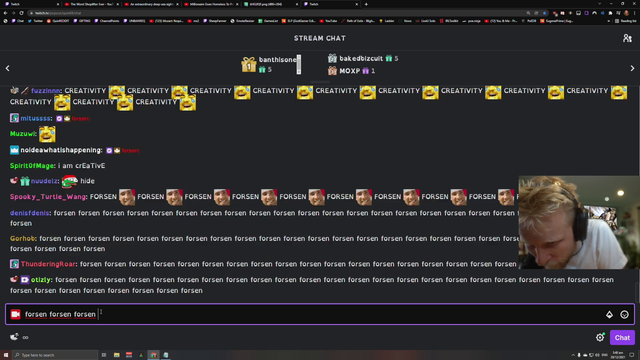Bookmark this page star icon
Viewport: 640px width, 360px height.
pyautogui.click(x=544, y=13)
